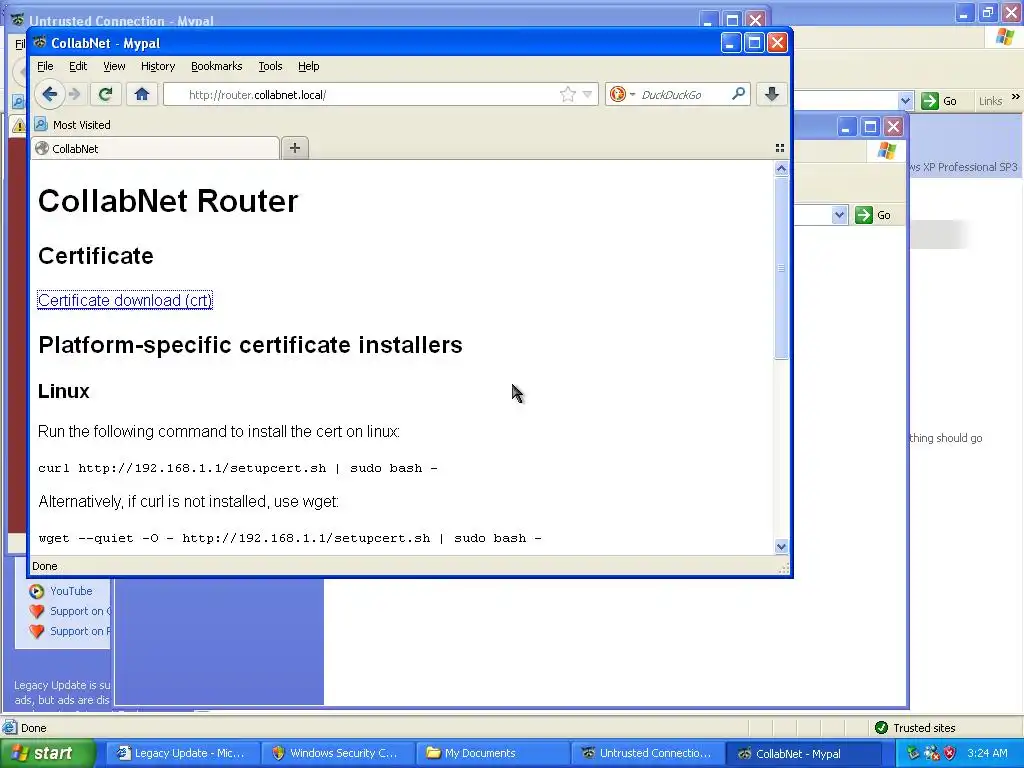Open the History menu
Image resolution: width=1024 pixels, height=768 pixels.
158,66
